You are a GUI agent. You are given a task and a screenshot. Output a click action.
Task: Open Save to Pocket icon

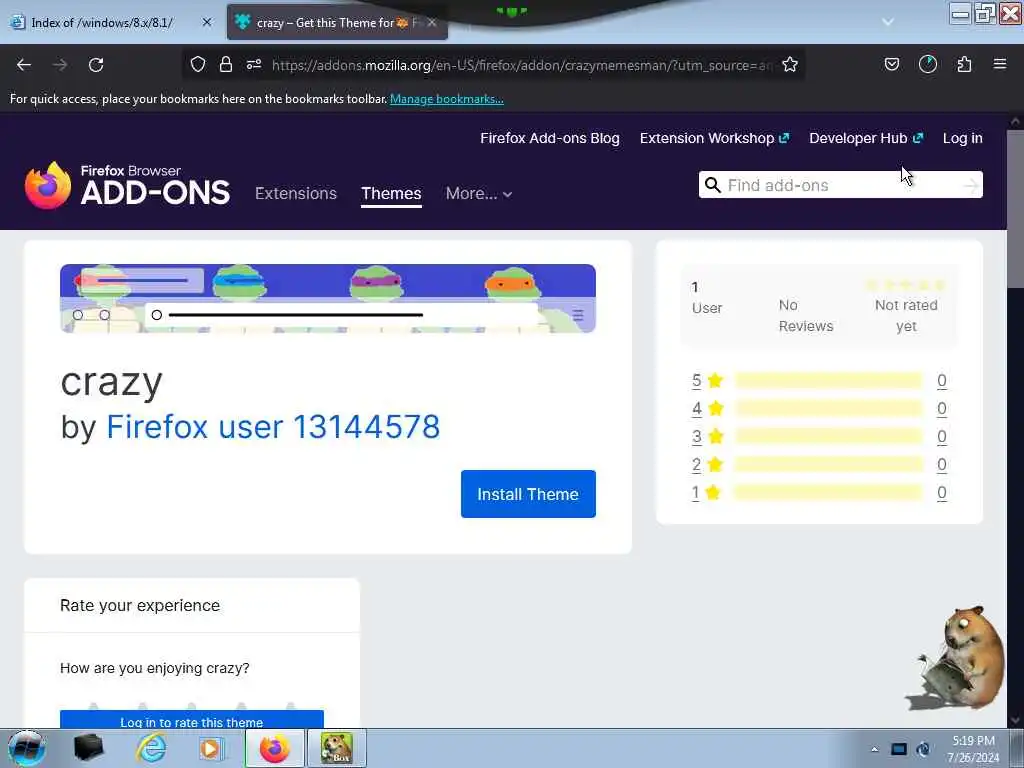point(892,64)
